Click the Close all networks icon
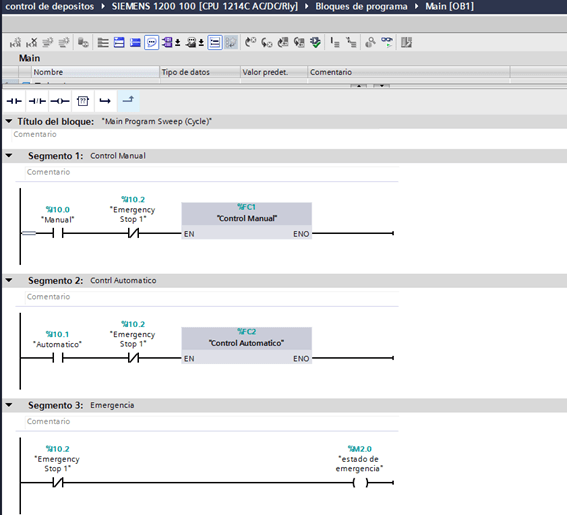 point(119,43)
